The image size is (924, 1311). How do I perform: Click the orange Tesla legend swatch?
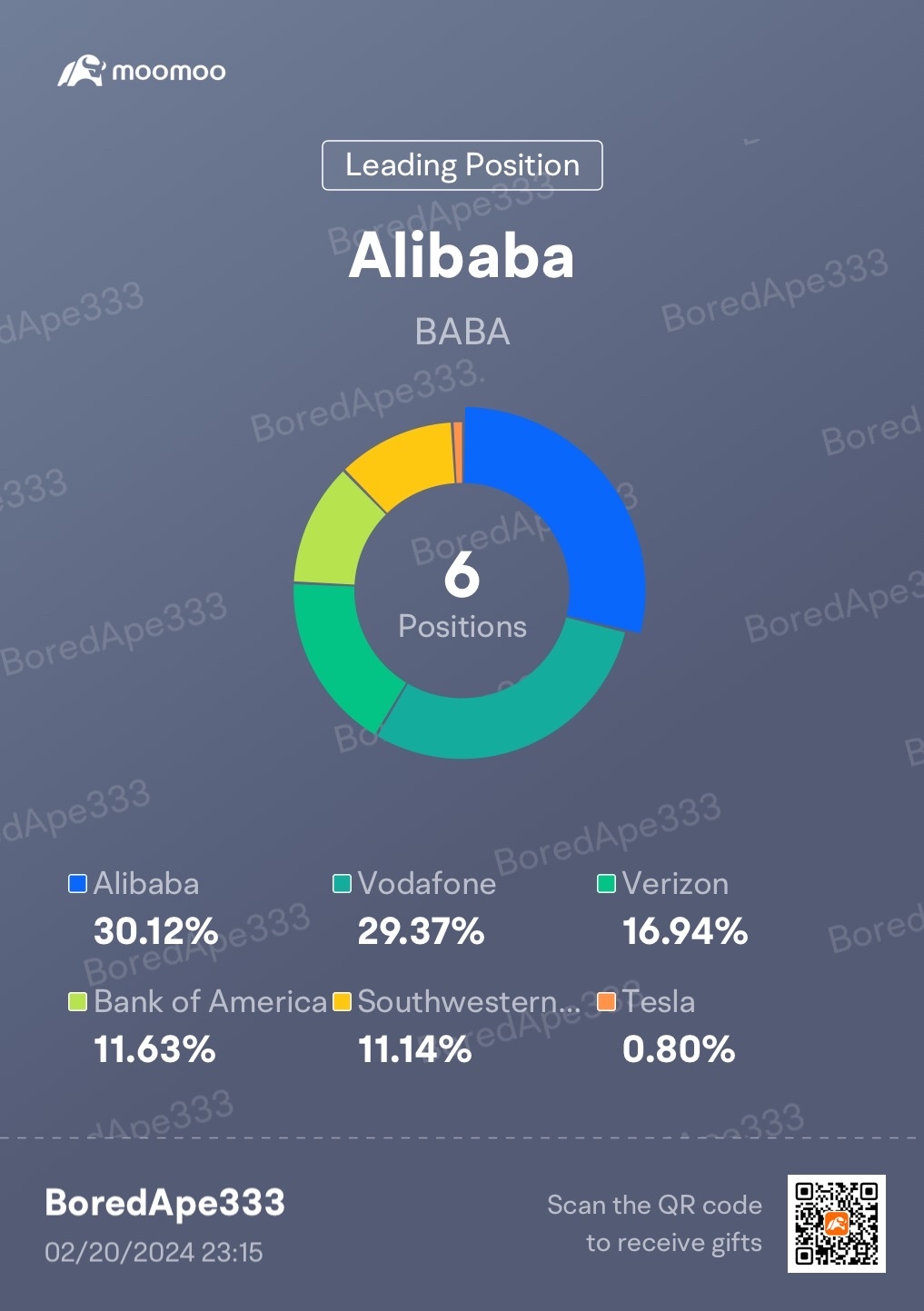[606, 1002]
